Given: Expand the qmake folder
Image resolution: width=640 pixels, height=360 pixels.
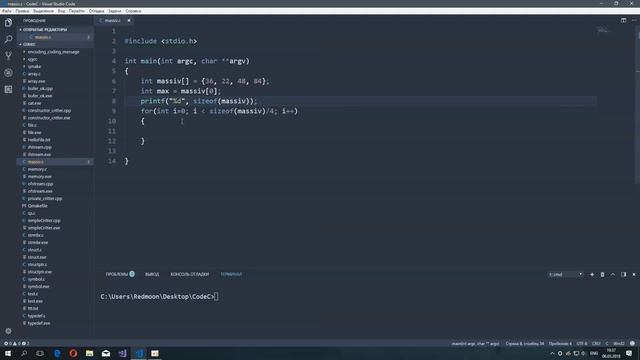Looking at the screenshot, I should pyautogui.click(x=34, y=67).
